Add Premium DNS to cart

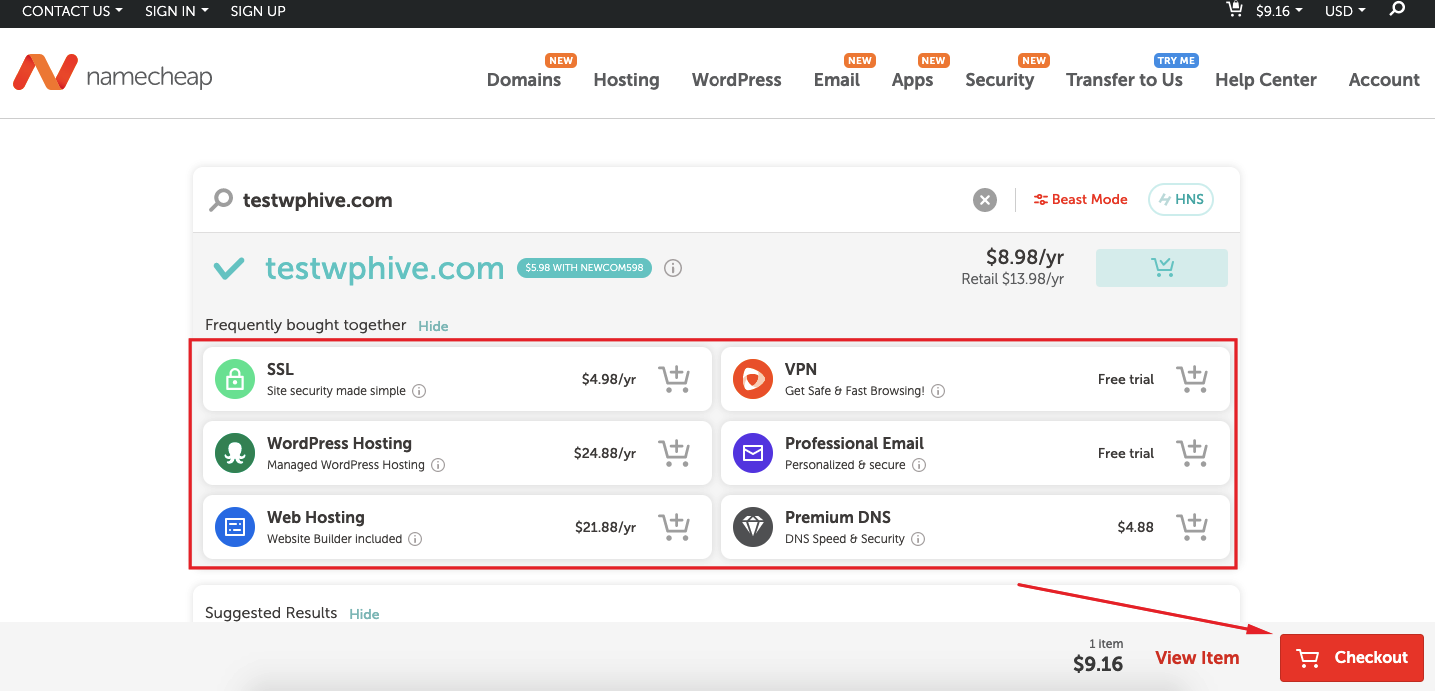(x=1192, y=527)
